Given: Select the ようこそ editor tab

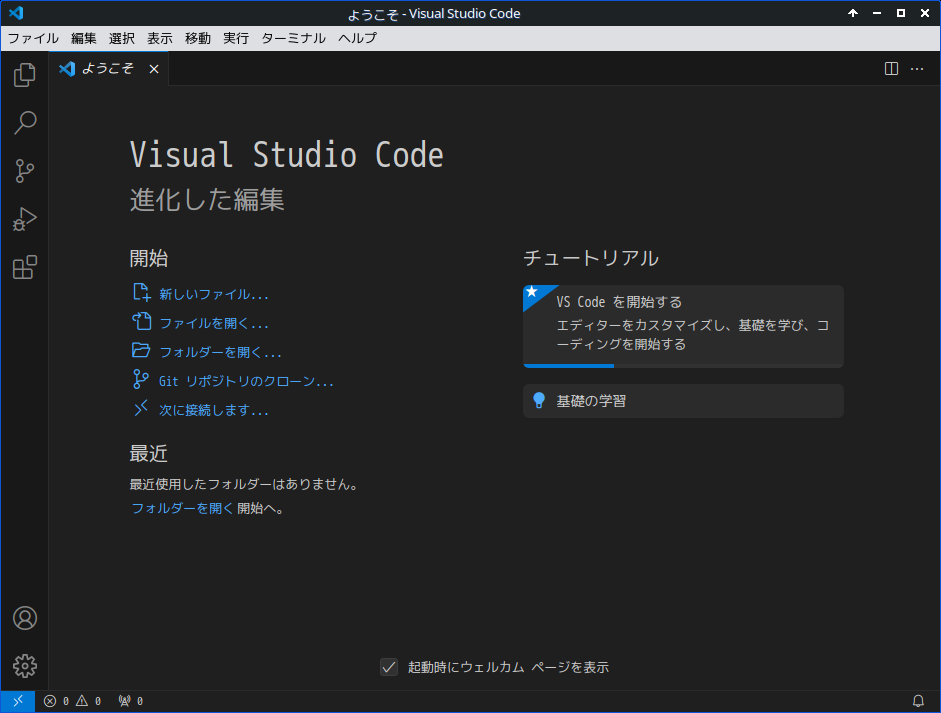Looking at the screenshot, I should [x=109, y=68].
